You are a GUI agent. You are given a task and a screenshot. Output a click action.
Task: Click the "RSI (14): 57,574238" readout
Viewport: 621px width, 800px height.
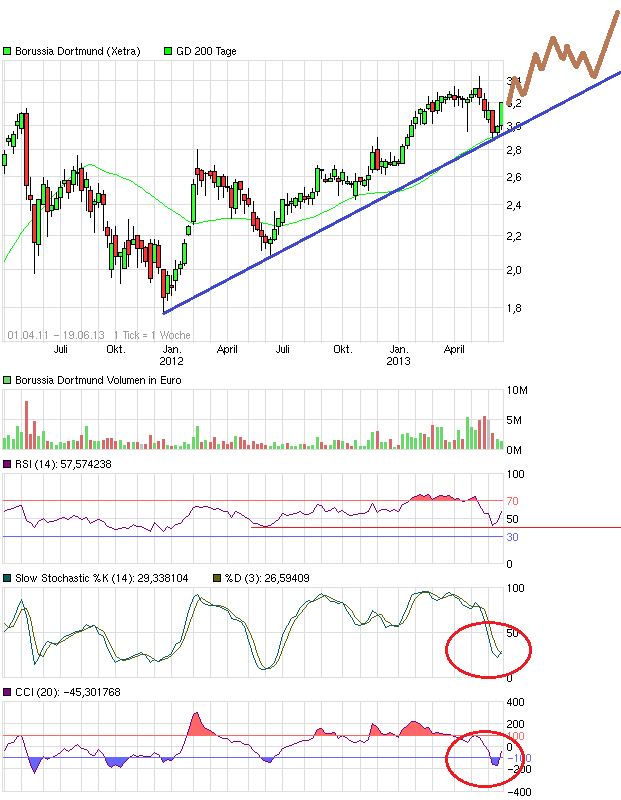click(x=63, y=464)
